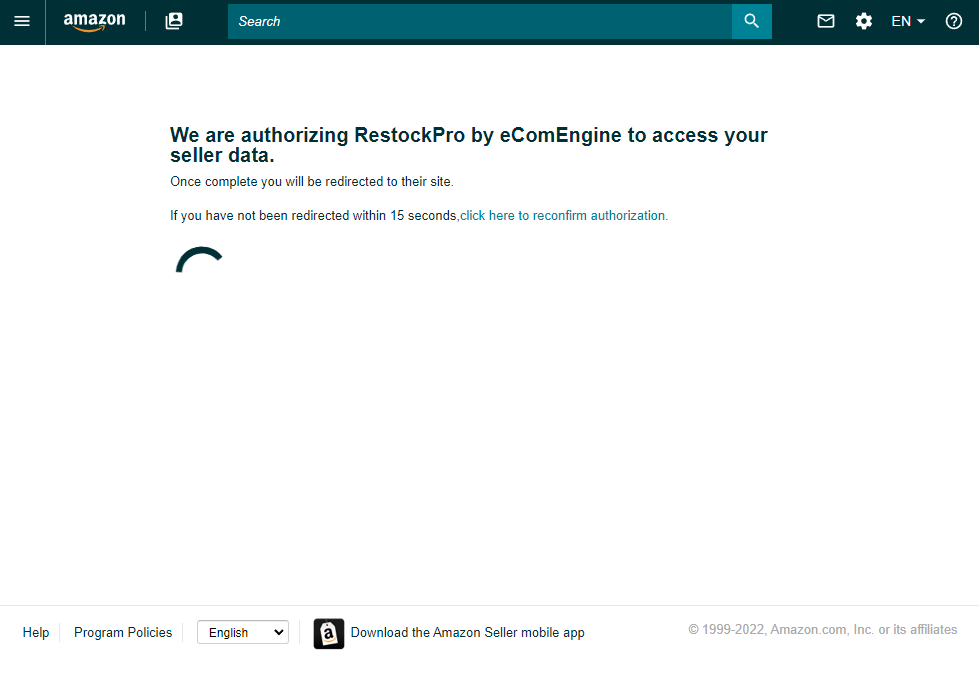
Task: Open the Help link in the footer
Action: pos(36,632)
